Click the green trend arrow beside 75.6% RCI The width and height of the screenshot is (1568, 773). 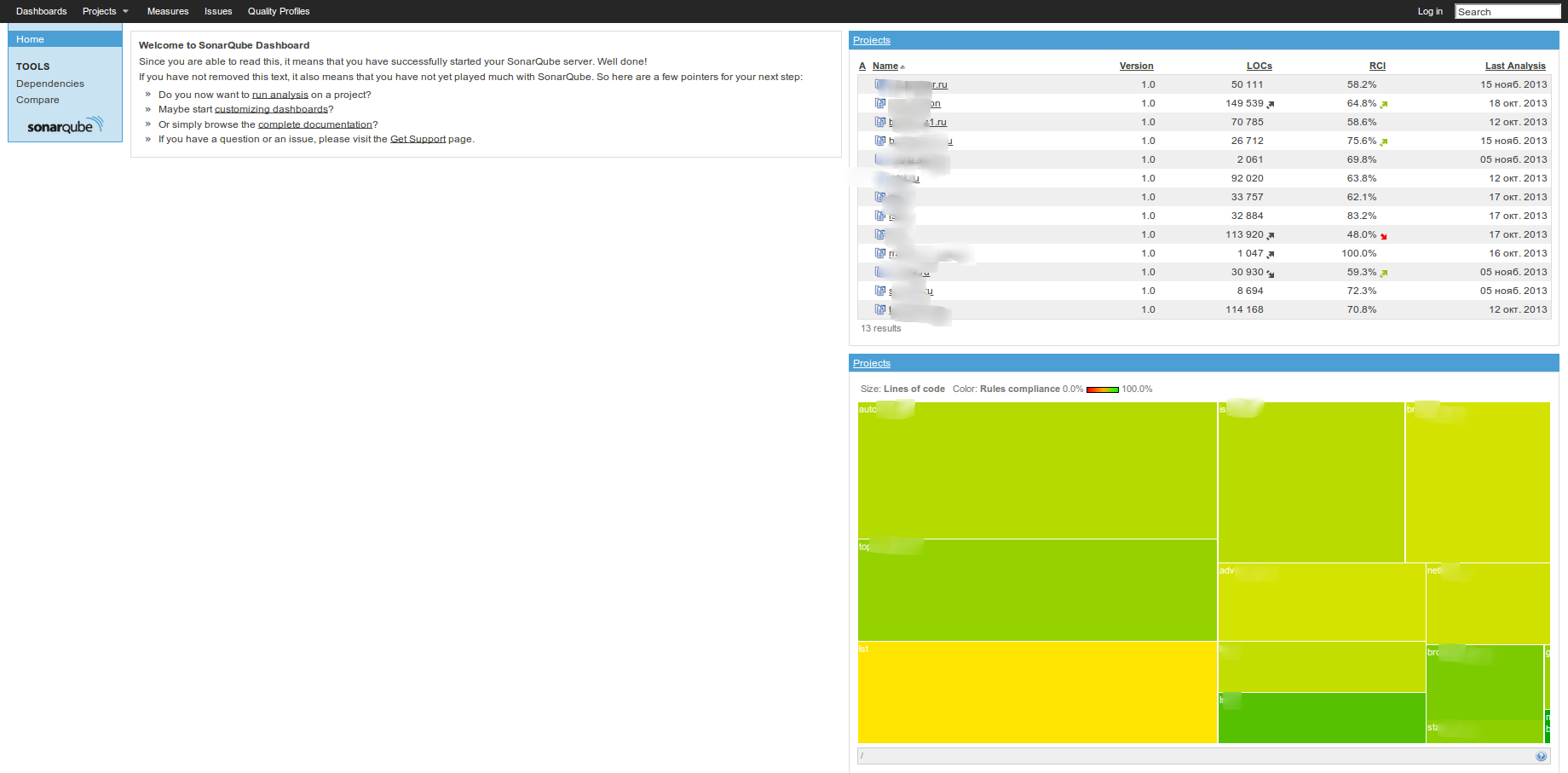click(1384, 141)
